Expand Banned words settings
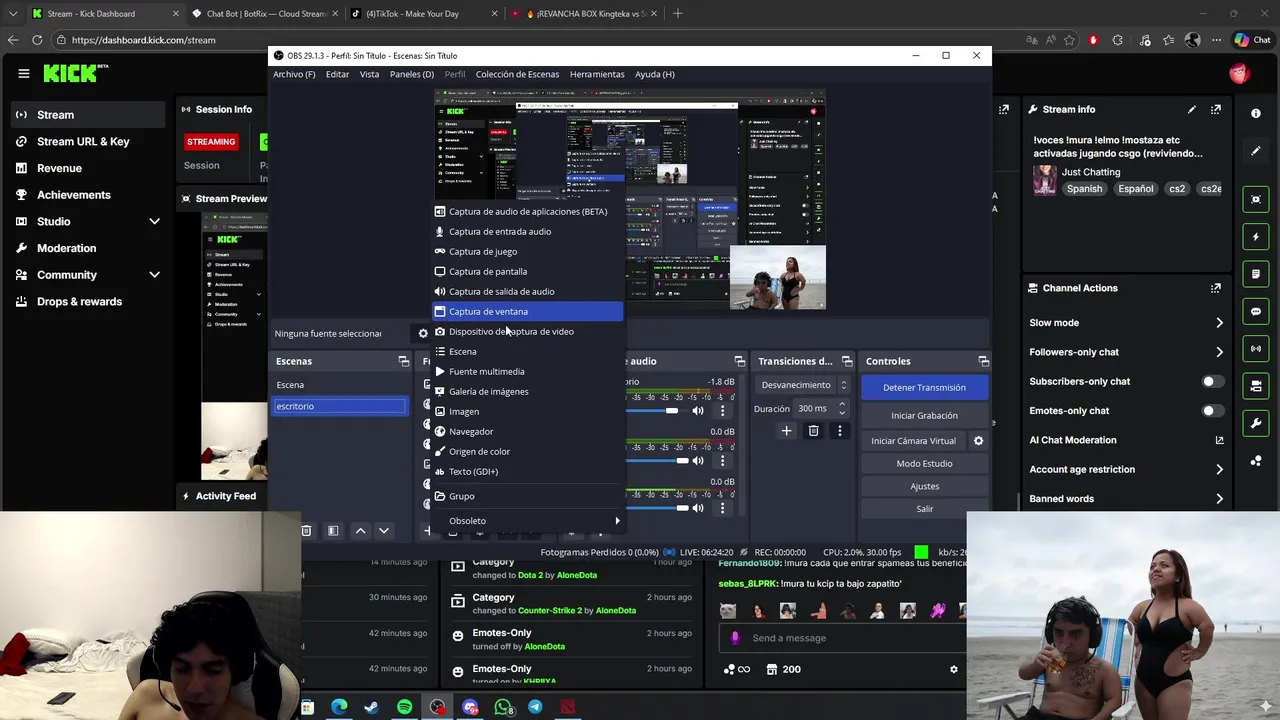 click(x=1219, y=498)
